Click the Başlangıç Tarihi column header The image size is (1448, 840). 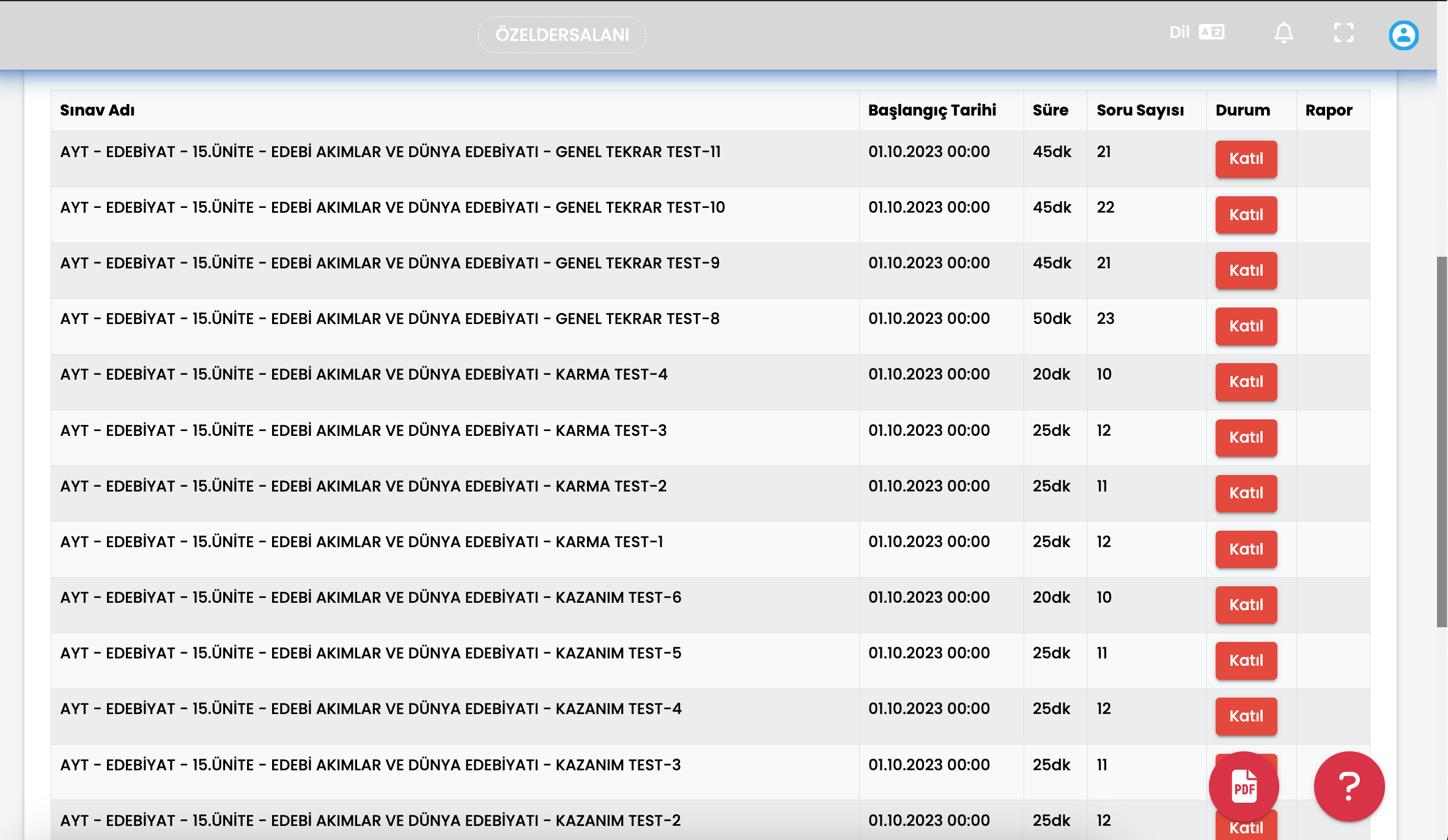(x=932, y=111)
